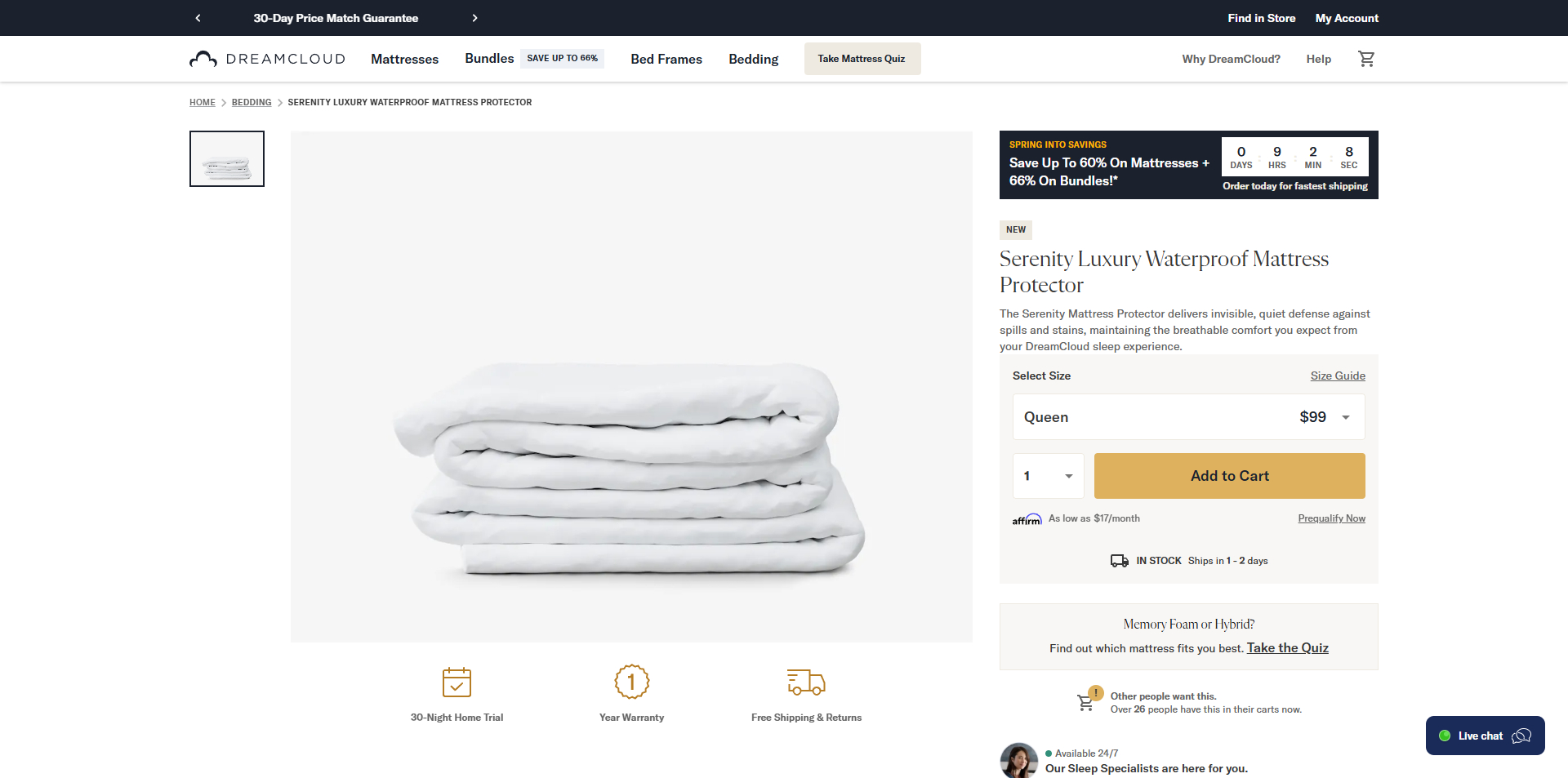Image resolution: width=1568 pixels, height=778 pixels.
Task: Click the Add to Cart button
Action: (x=1229, y=475)
